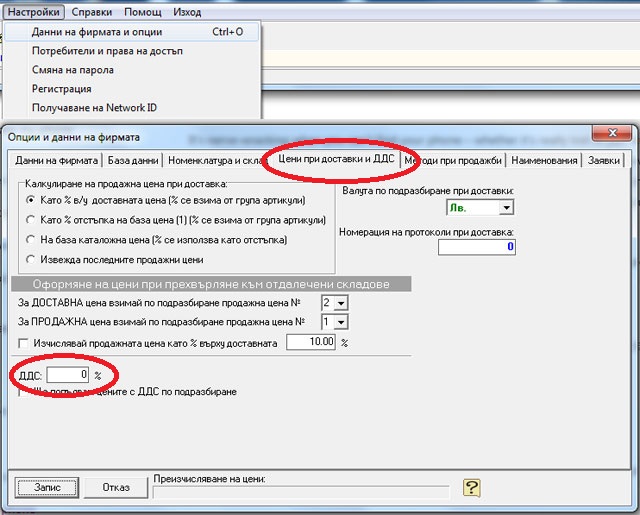Click the ДДС percentage input field
Image resolution: width=640 pixels, height=515 pixels.
point(68,374)
